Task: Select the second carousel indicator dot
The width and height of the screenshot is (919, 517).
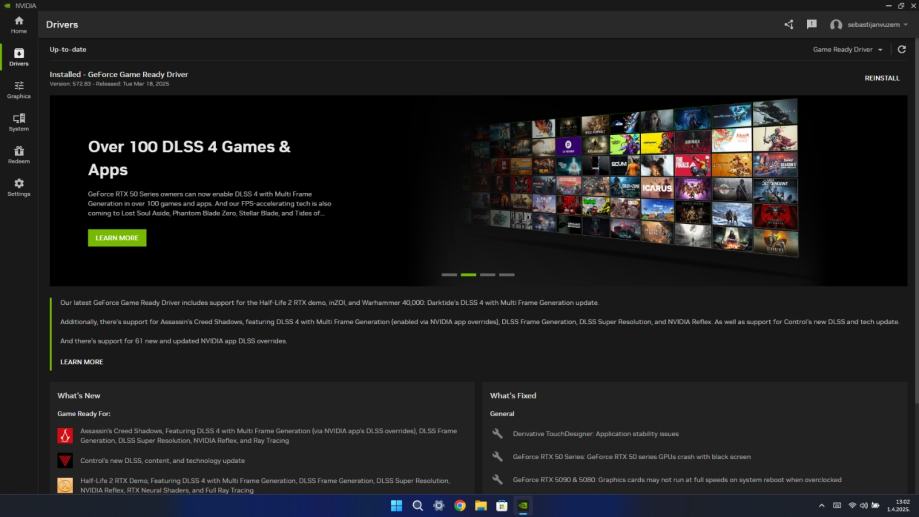Action: pyautogui.click(x=468, y=274)
